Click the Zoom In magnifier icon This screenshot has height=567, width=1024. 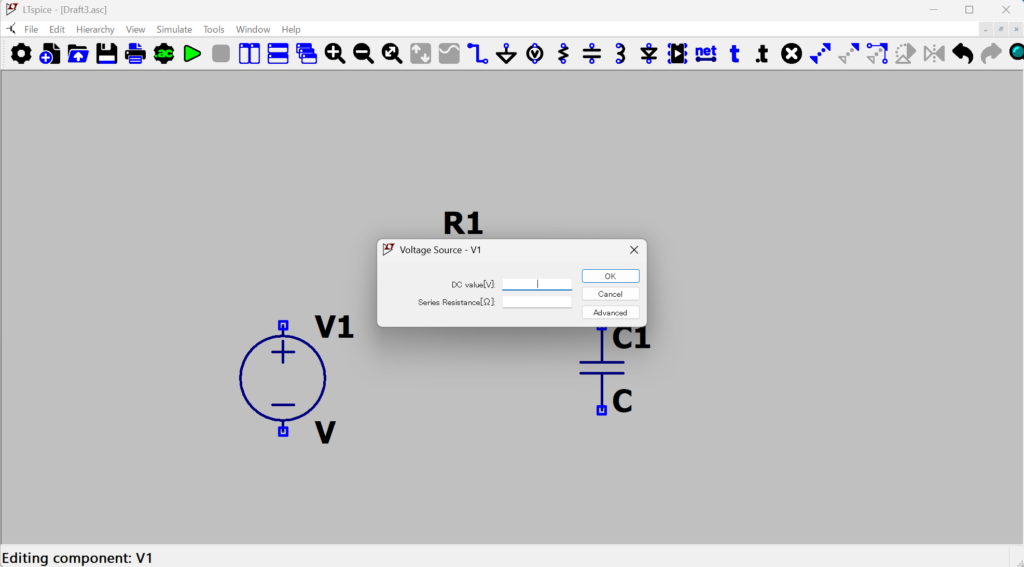point(335,53)
